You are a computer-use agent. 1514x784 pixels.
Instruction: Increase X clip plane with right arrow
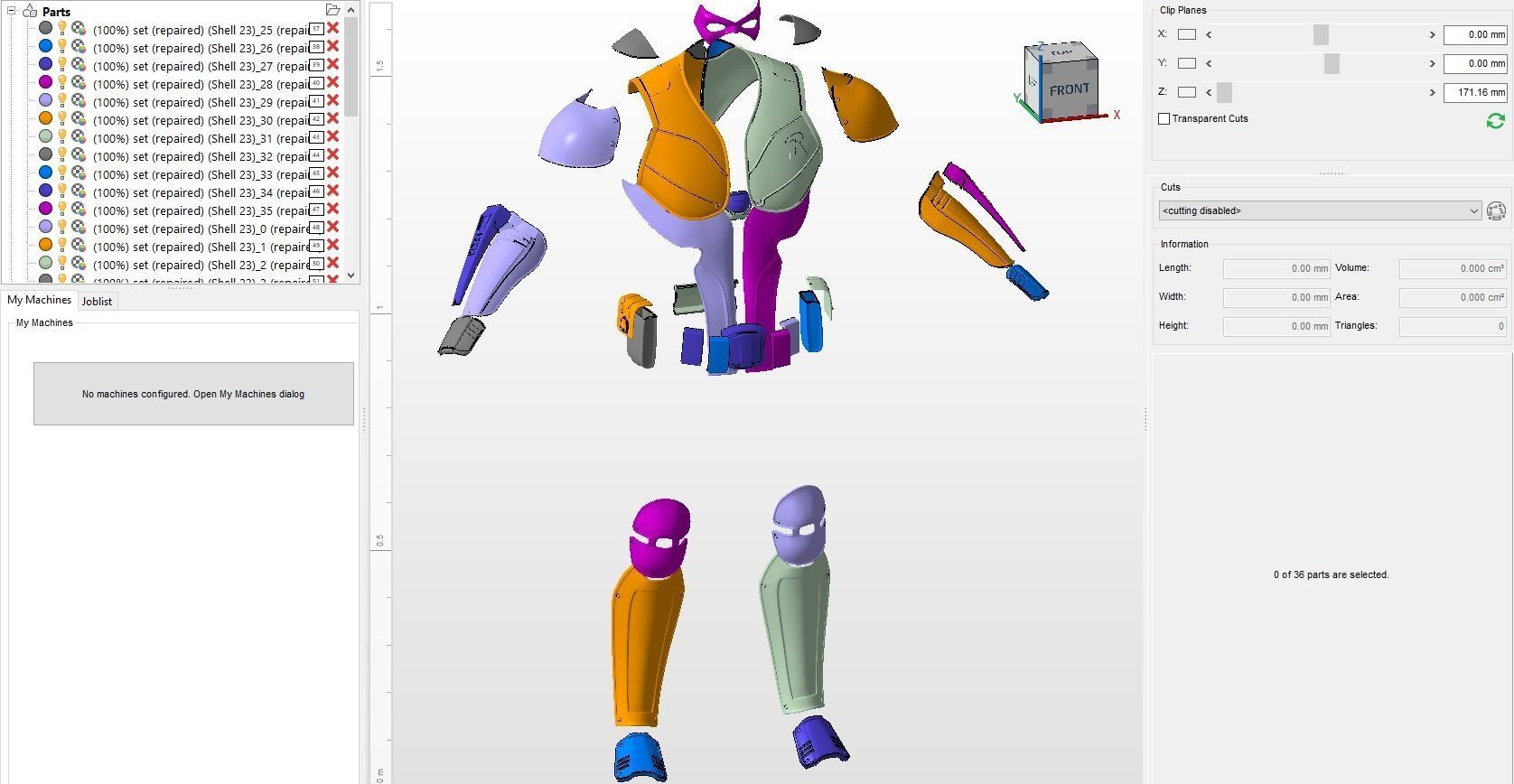point(1432,34)
